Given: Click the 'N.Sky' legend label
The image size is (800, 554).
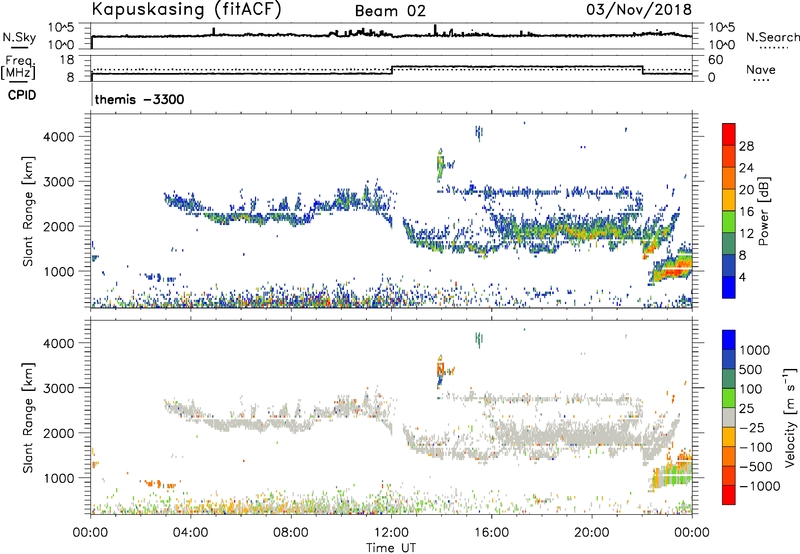Looking at the screenshot, I should coord(19,37).
